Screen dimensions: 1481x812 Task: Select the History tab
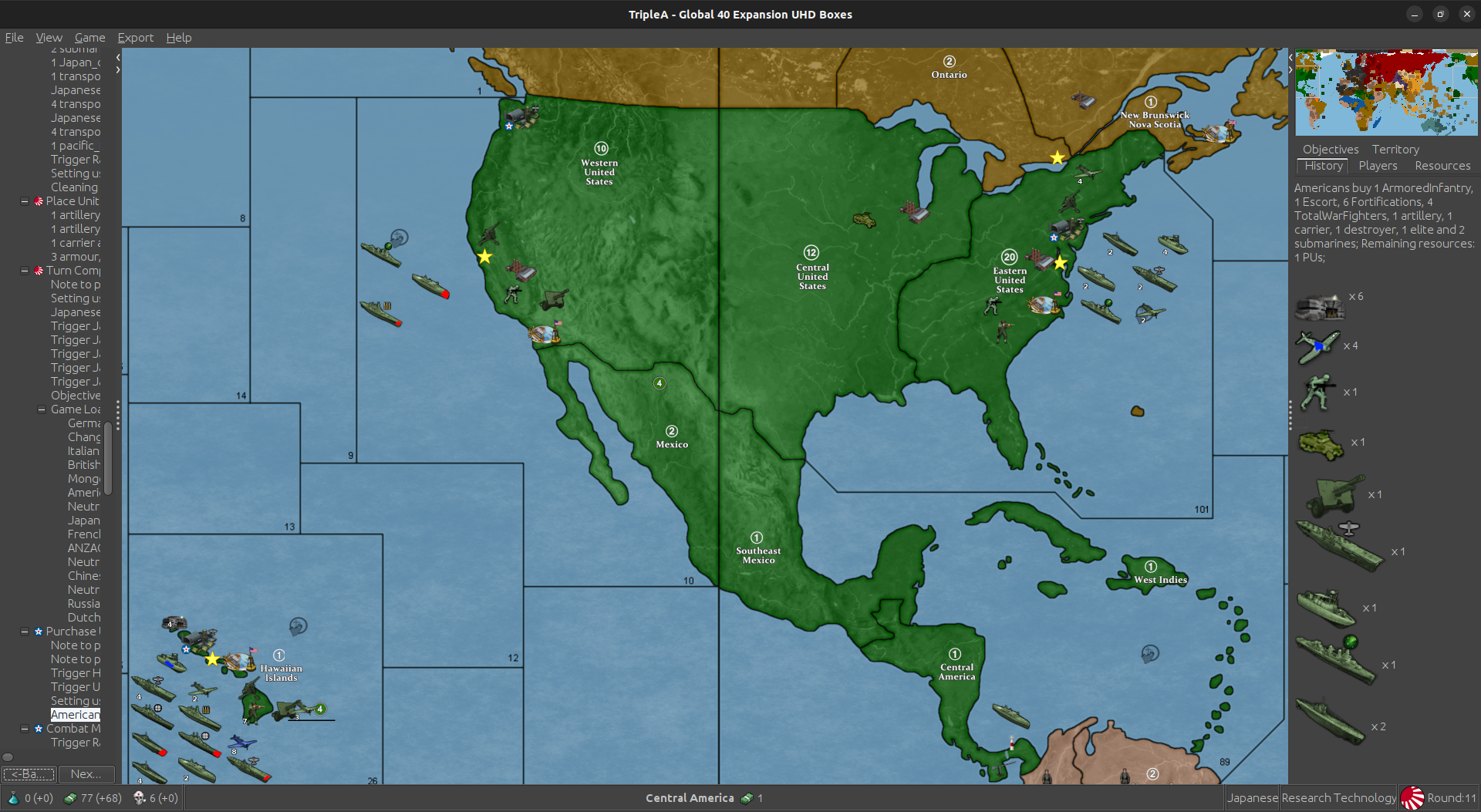pos(1324,166)
